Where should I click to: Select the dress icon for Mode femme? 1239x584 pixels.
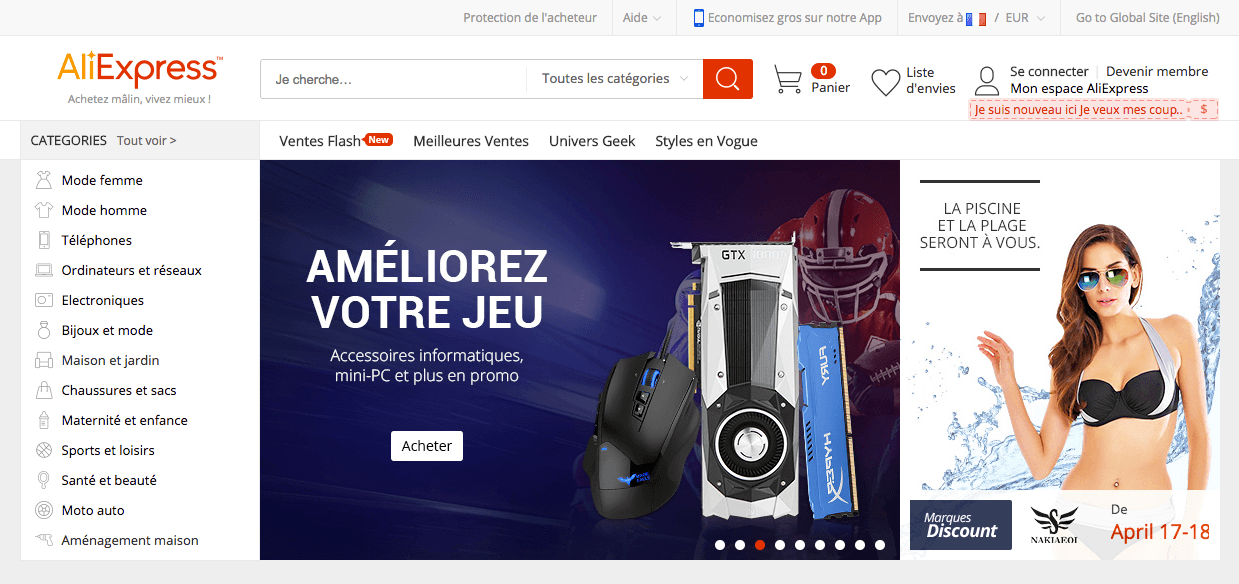pos(44,180)
